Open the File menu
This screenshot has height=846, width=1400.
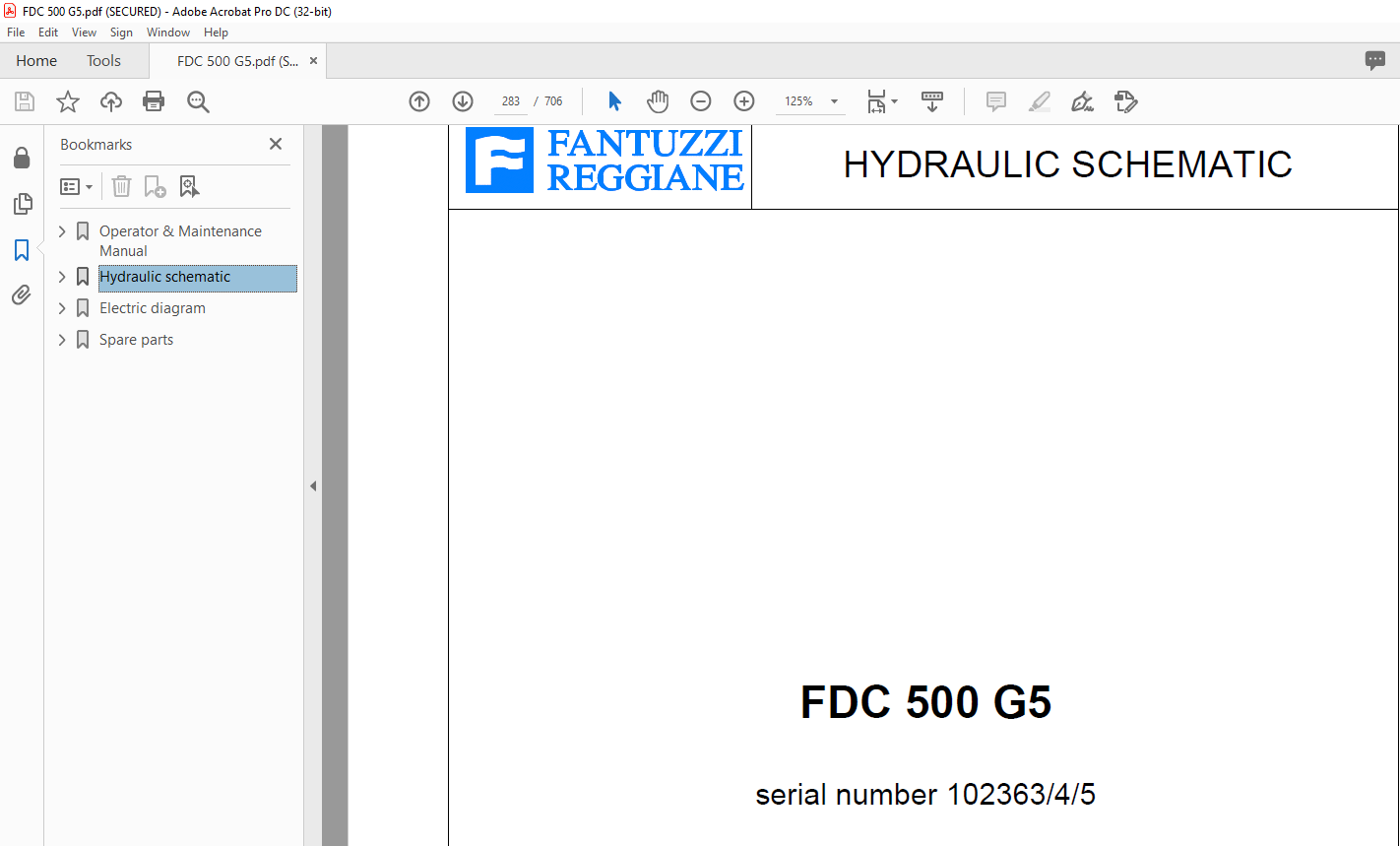click(x=16, y=33)
